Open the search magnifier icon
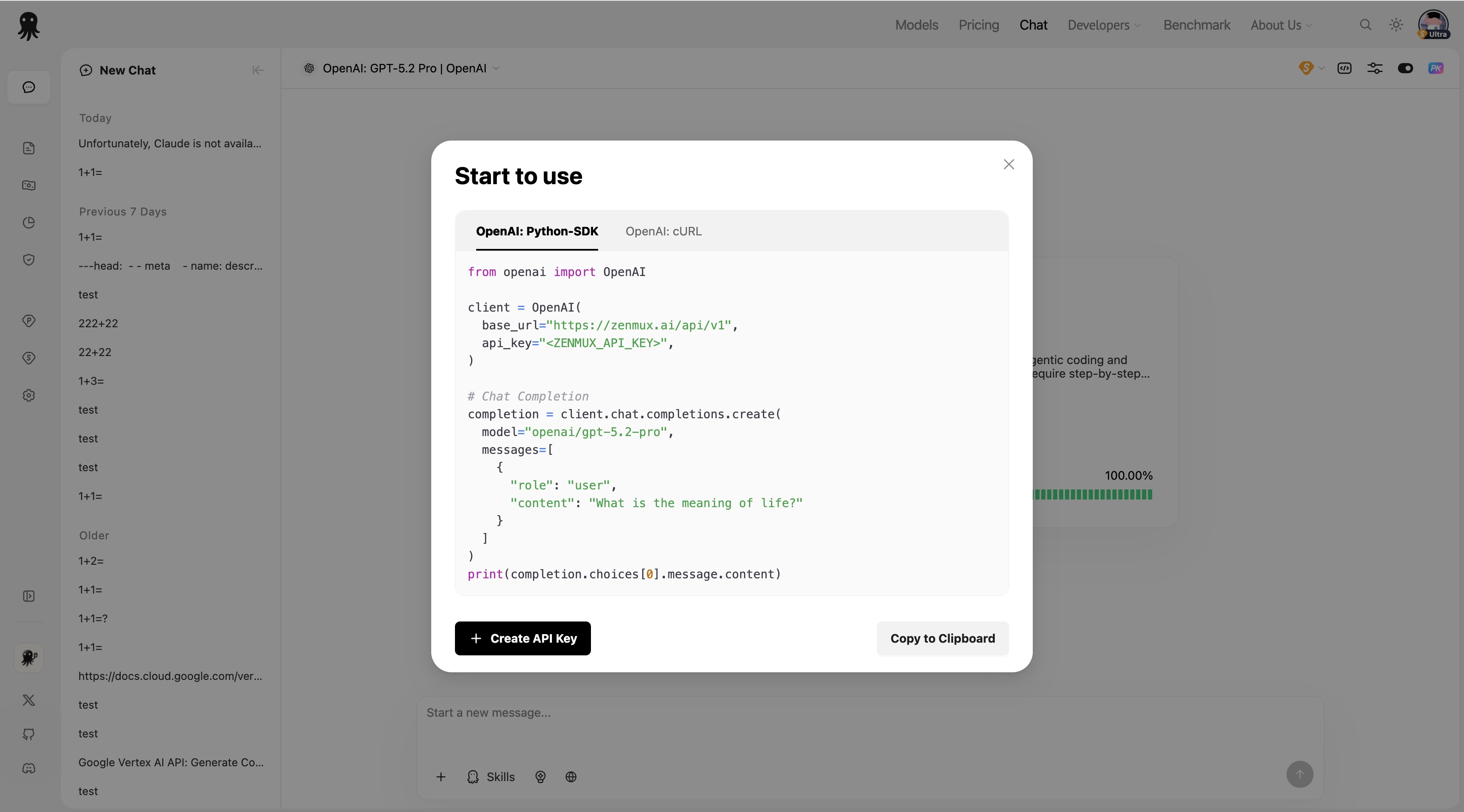Viewport: 1464px width, 812px height. click(1365, 25)
